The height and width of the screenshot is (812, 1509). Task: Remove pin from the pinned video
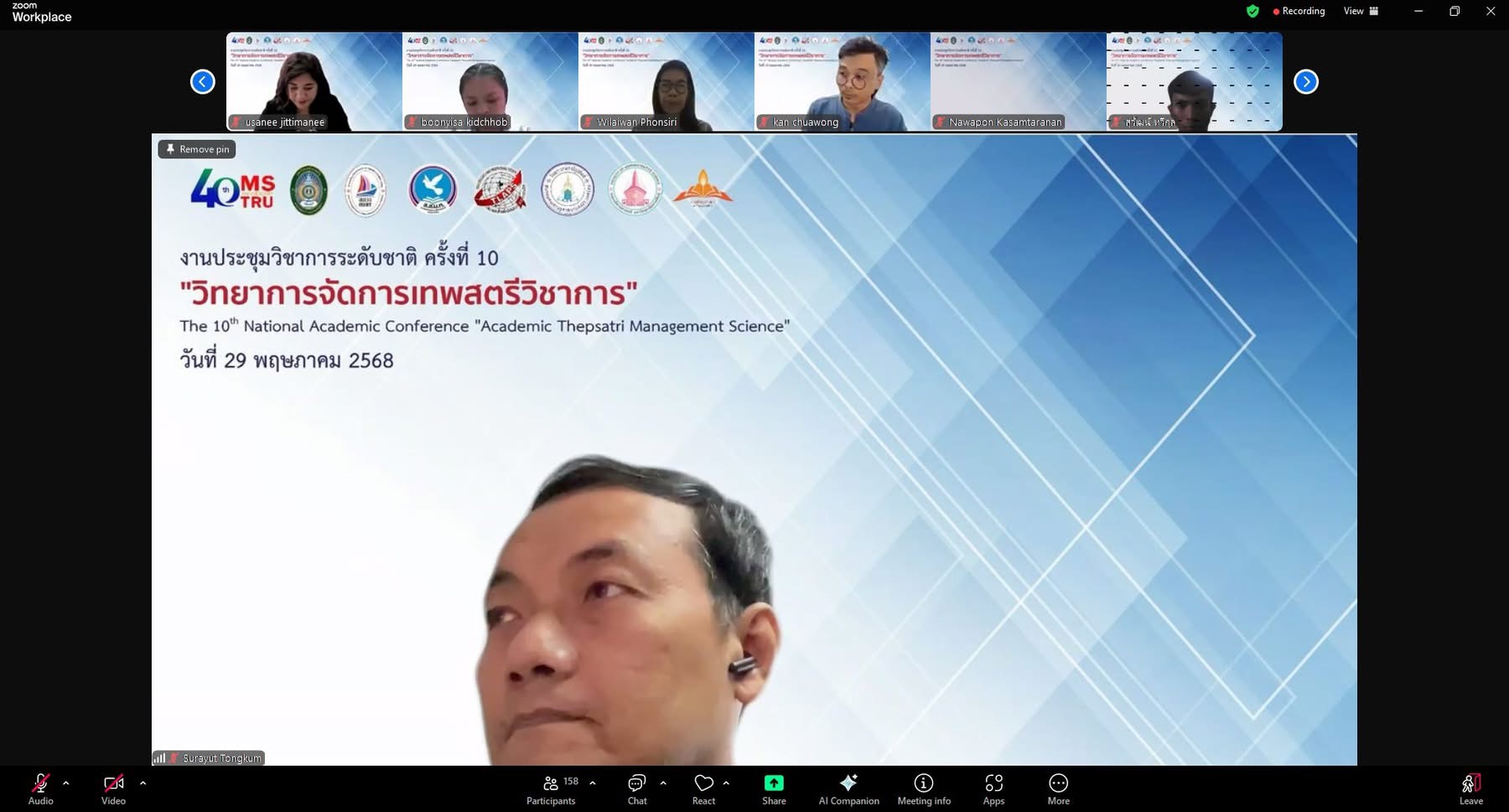pyautogui.click(x=197, y=149)
